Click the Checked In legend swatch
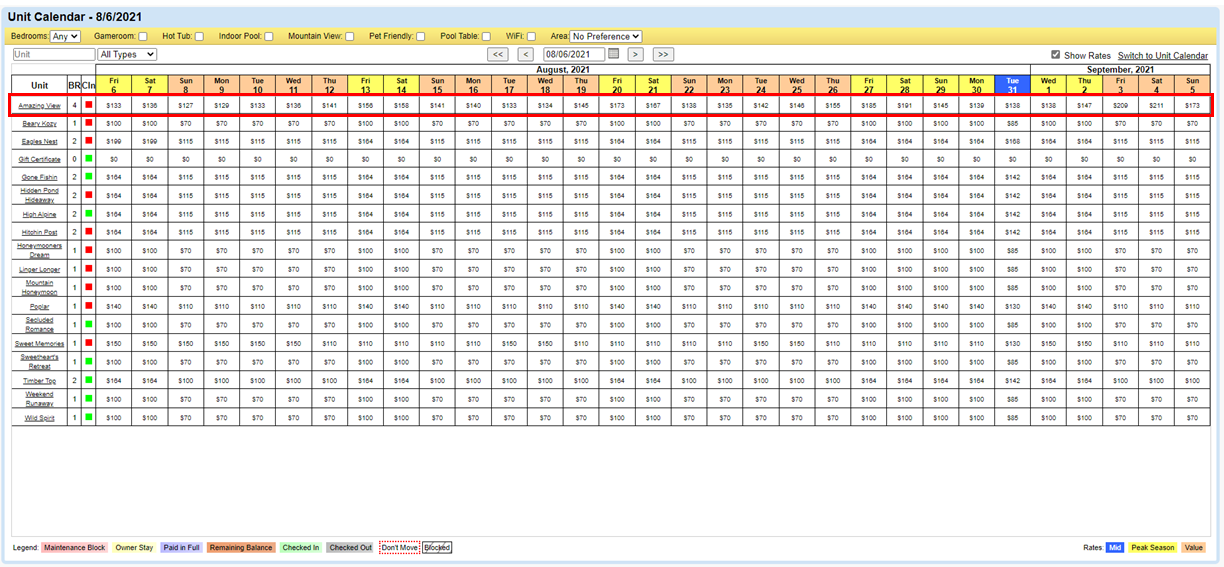Screen dimensions: 1224x567 301,548
